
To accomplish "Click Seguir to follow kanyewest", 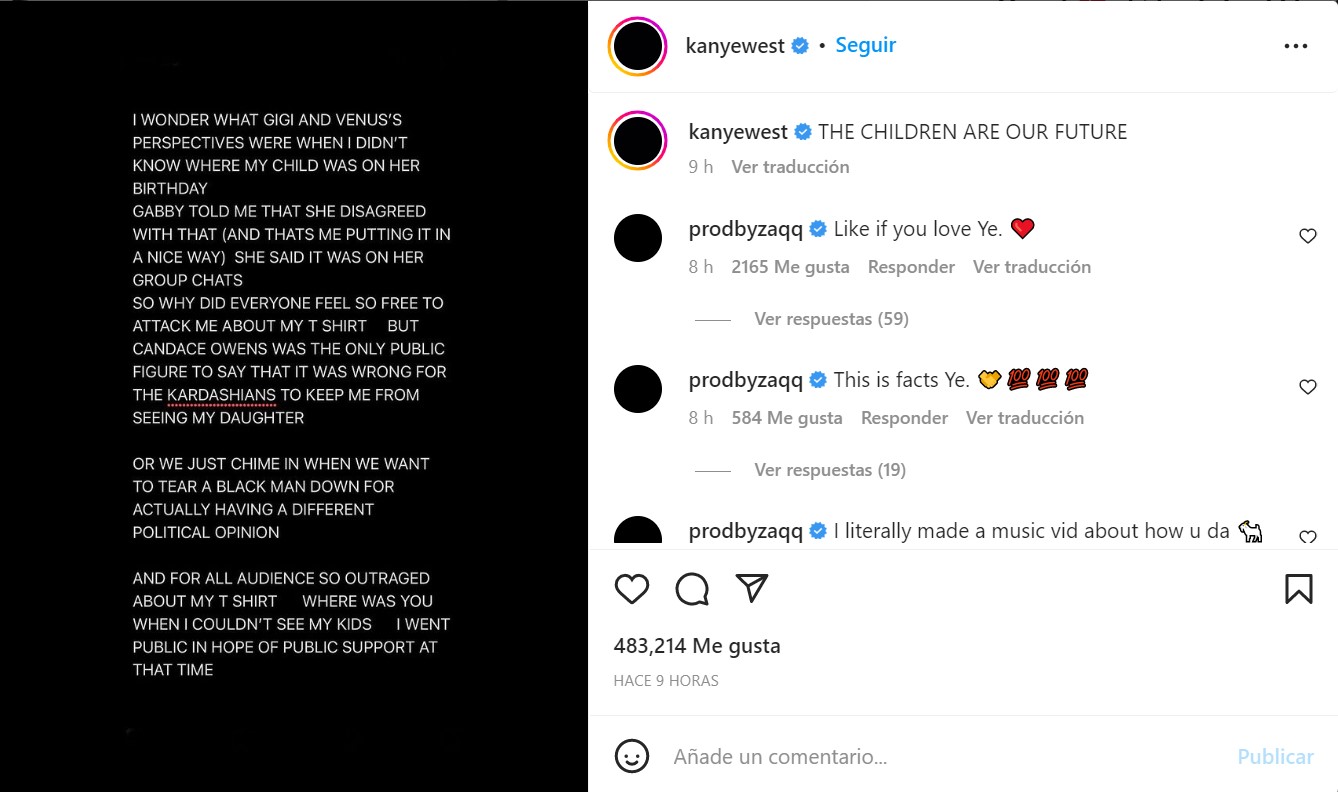I will 866,45.
